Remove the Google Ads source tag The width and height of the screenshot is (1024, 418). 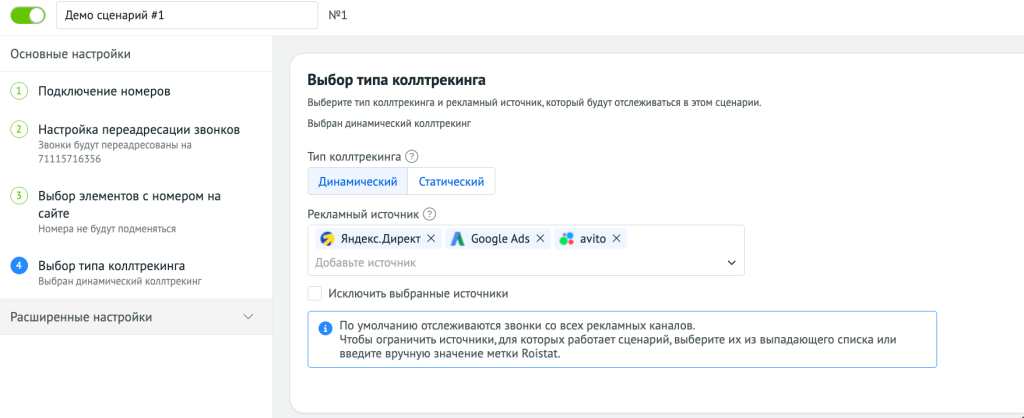540,239
